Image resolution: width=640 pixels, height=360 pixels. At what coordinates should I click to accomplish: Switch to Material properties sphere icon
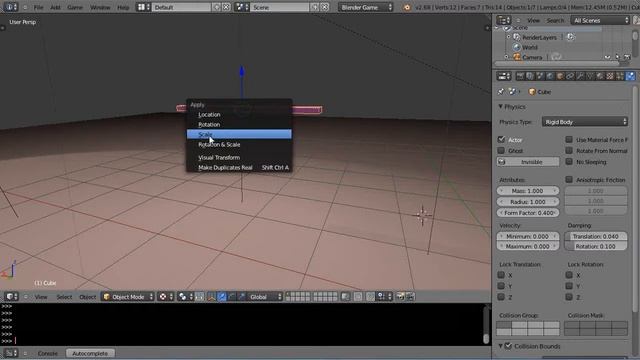pos(600,76)
